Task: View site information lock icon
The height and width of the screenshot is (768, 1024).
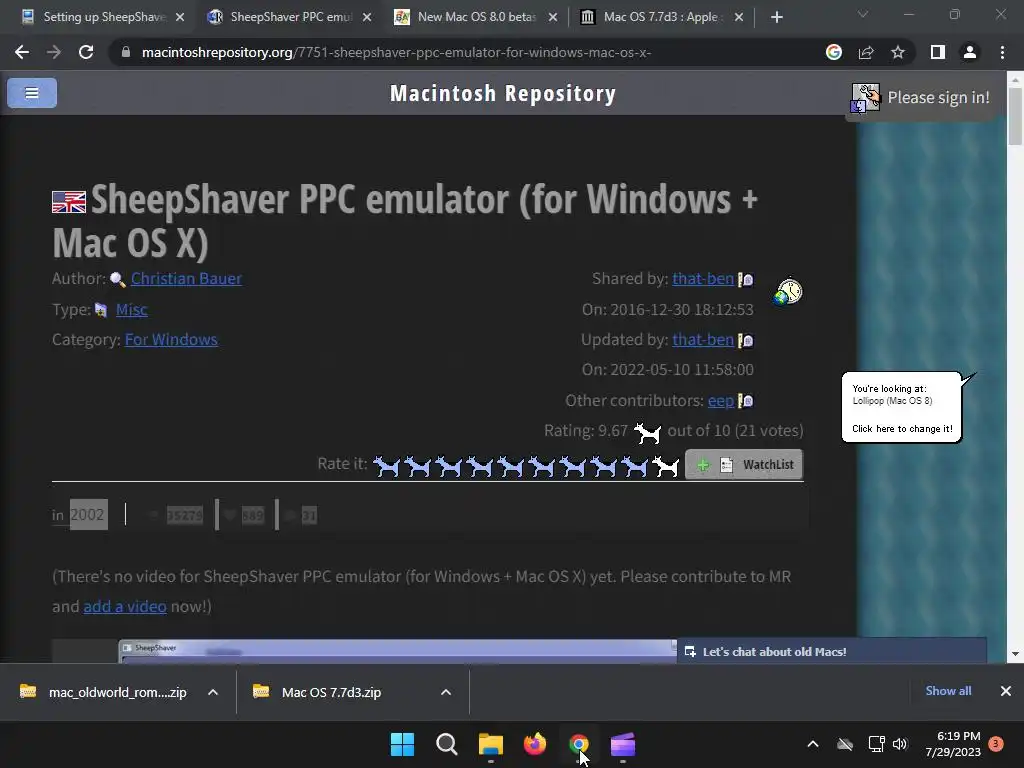Action: pos(126,52)
